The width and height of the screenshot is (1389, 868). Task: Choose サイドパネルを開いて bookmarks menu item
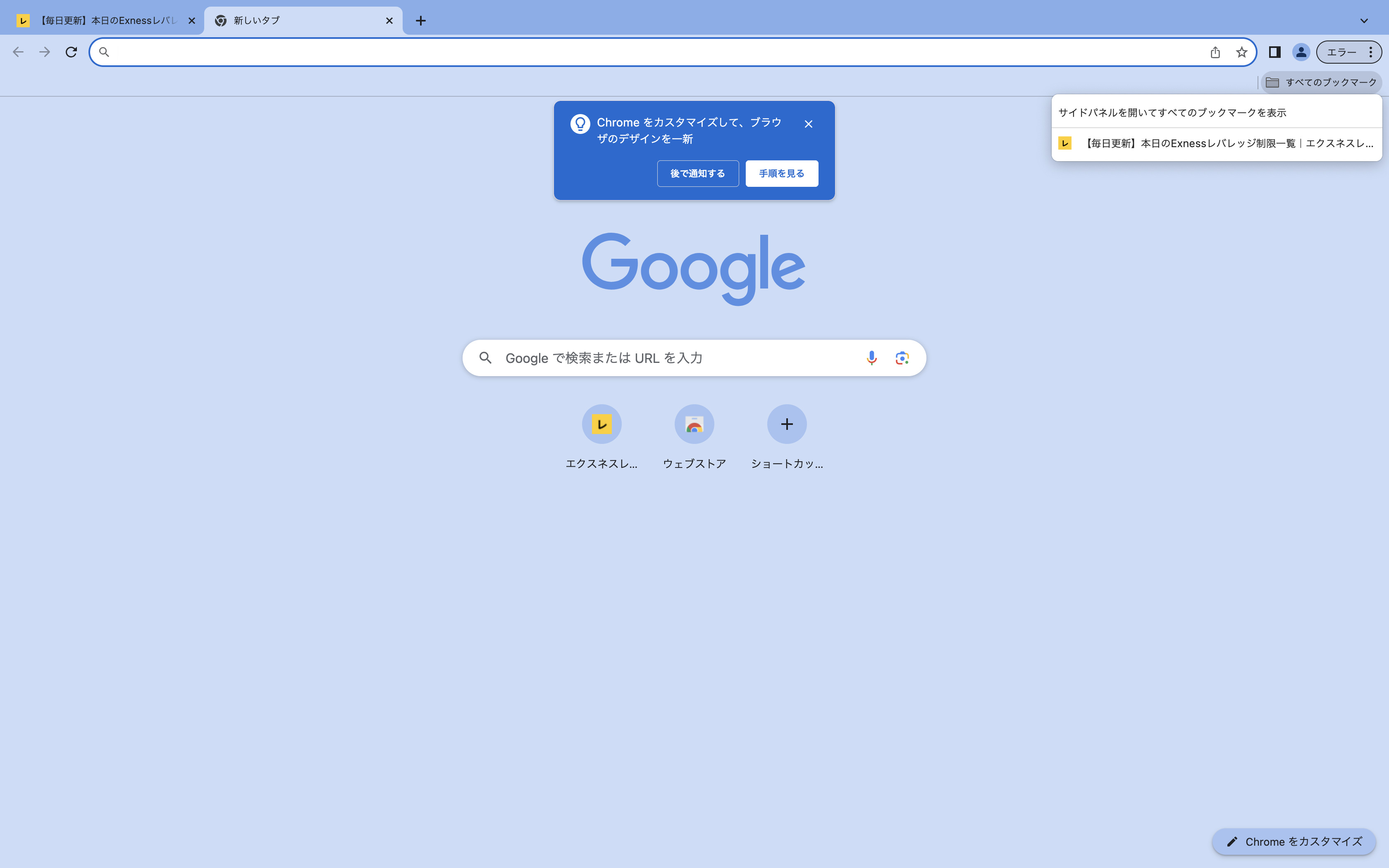[1172, 112]
